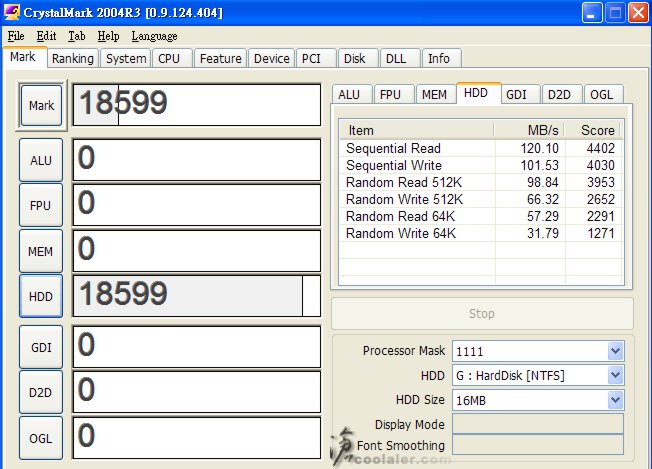Open the ALU results tab
Screen dimensions: 652x469
(x=352, y=94)
